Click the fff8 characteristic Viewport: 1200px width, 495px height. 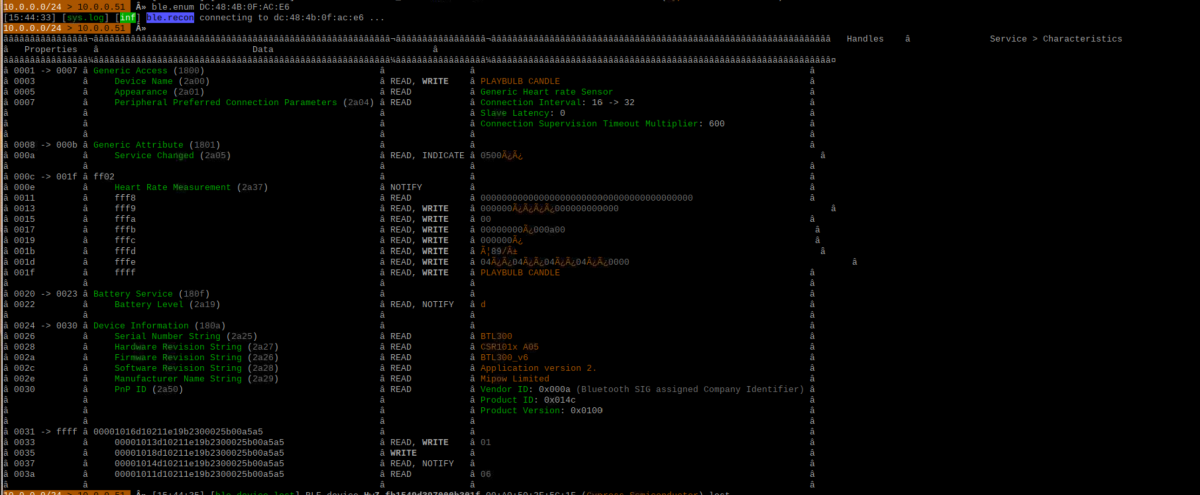125,198
